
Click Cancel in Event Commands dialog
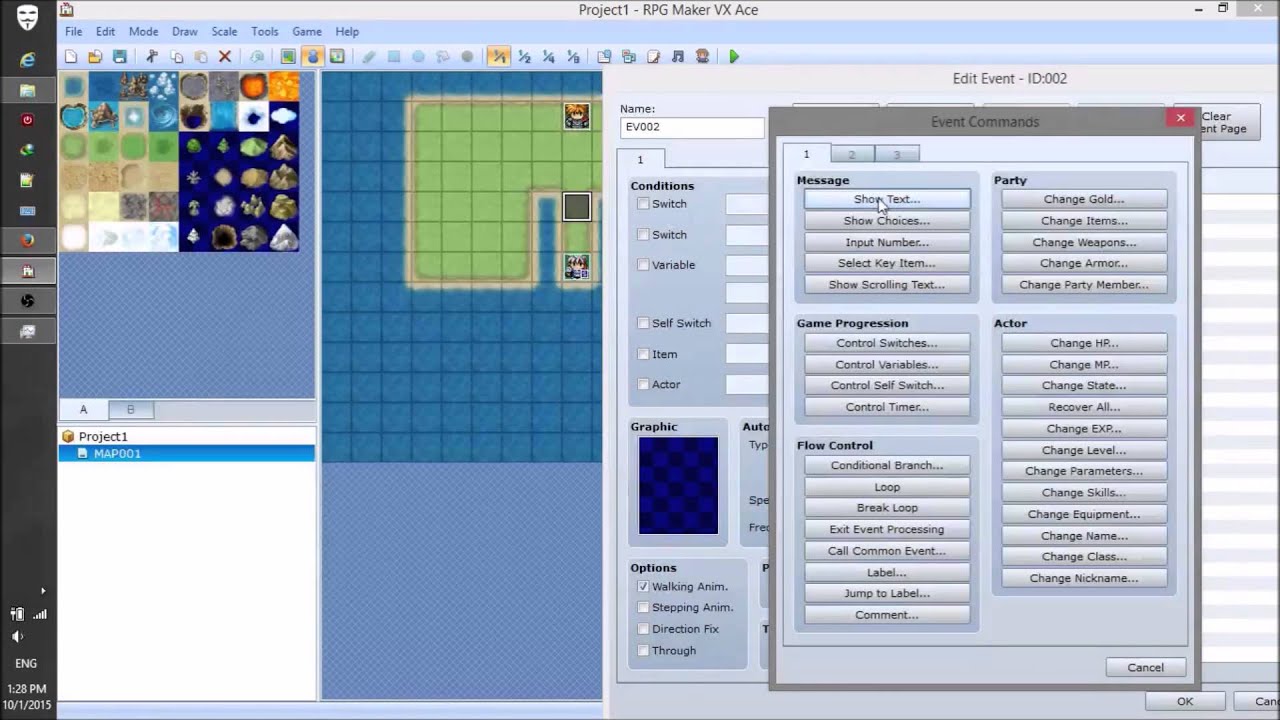1146,668
